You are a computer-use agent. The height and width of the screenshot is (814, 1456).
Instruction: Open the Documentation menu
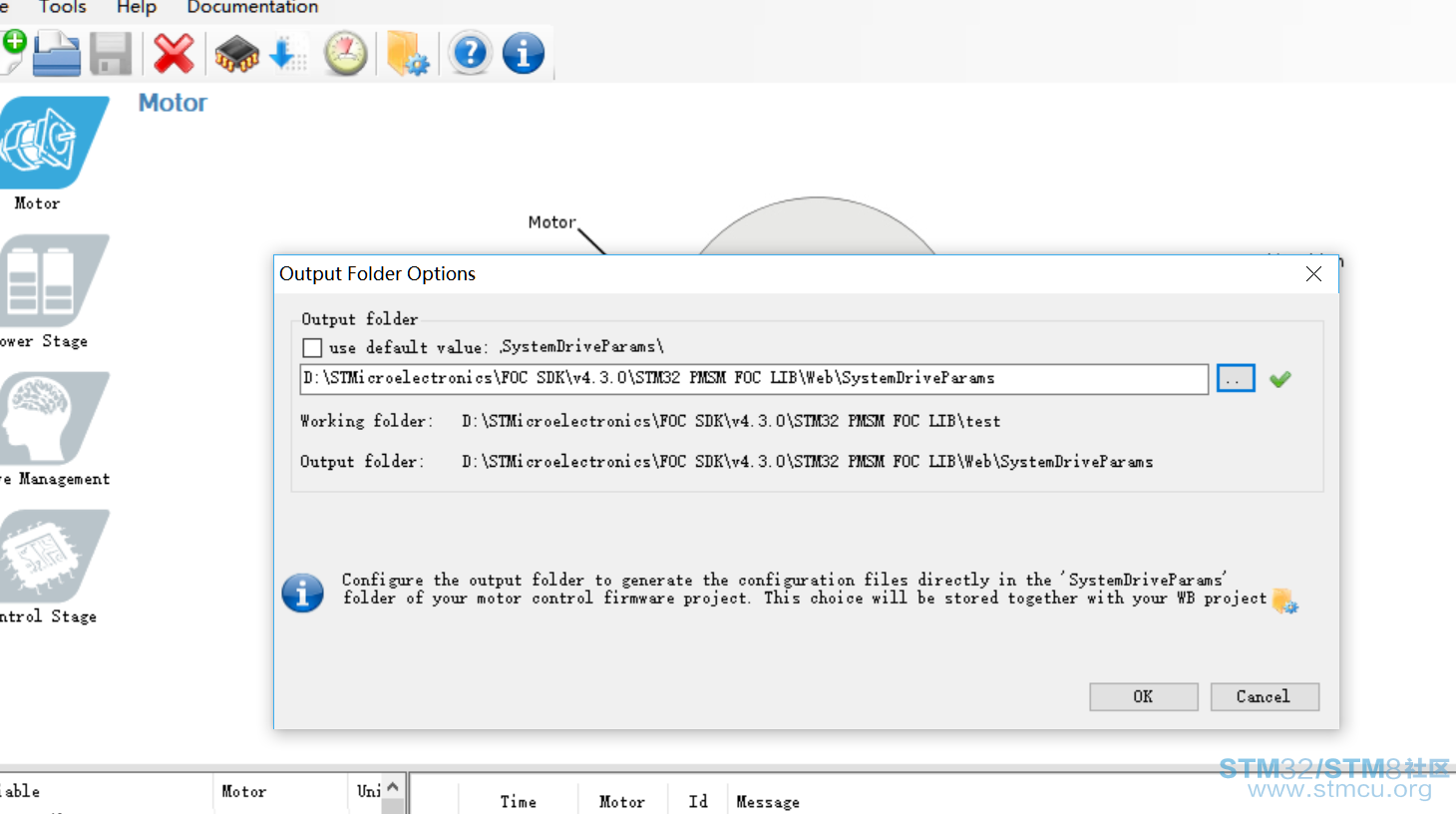[x=252, y=8]
